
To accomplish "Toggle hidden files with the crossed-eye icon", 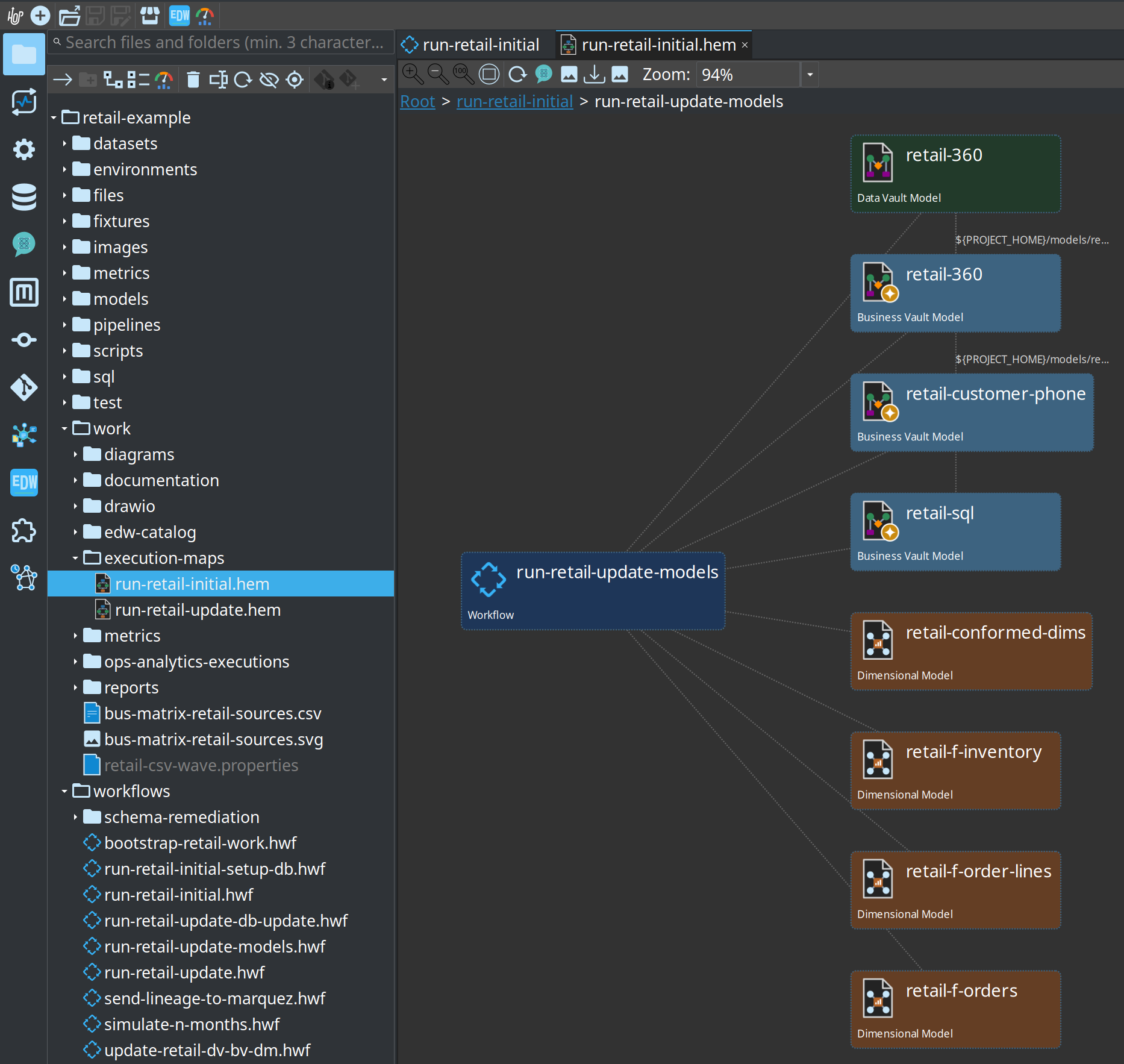I will [269, 80].
